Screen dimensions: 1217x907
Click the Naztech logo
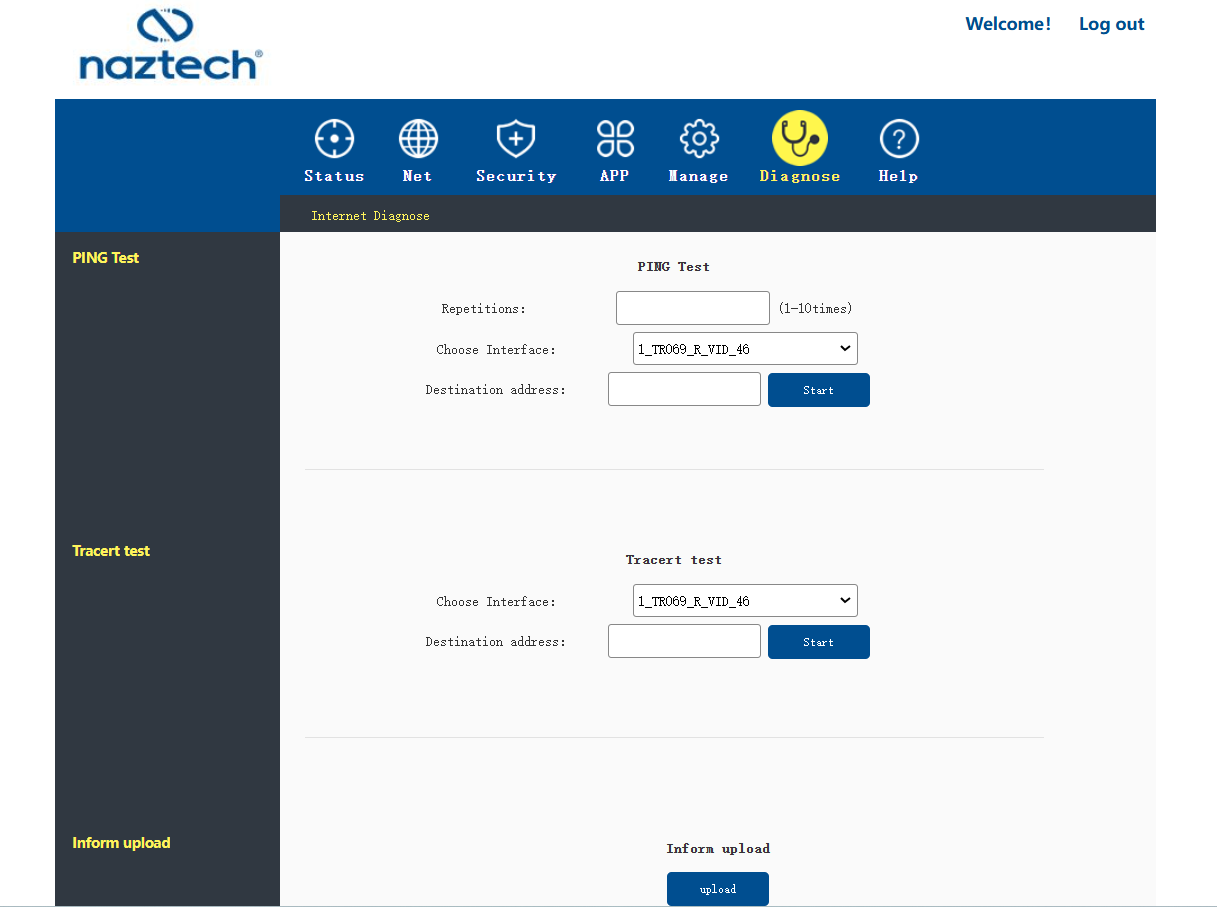click(x=170, y=44)
